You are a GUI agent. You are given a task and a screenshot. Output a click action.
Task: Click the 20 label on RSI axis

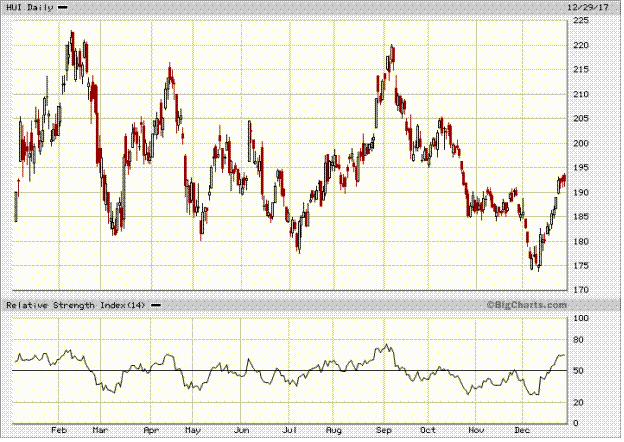click(578, 403)
